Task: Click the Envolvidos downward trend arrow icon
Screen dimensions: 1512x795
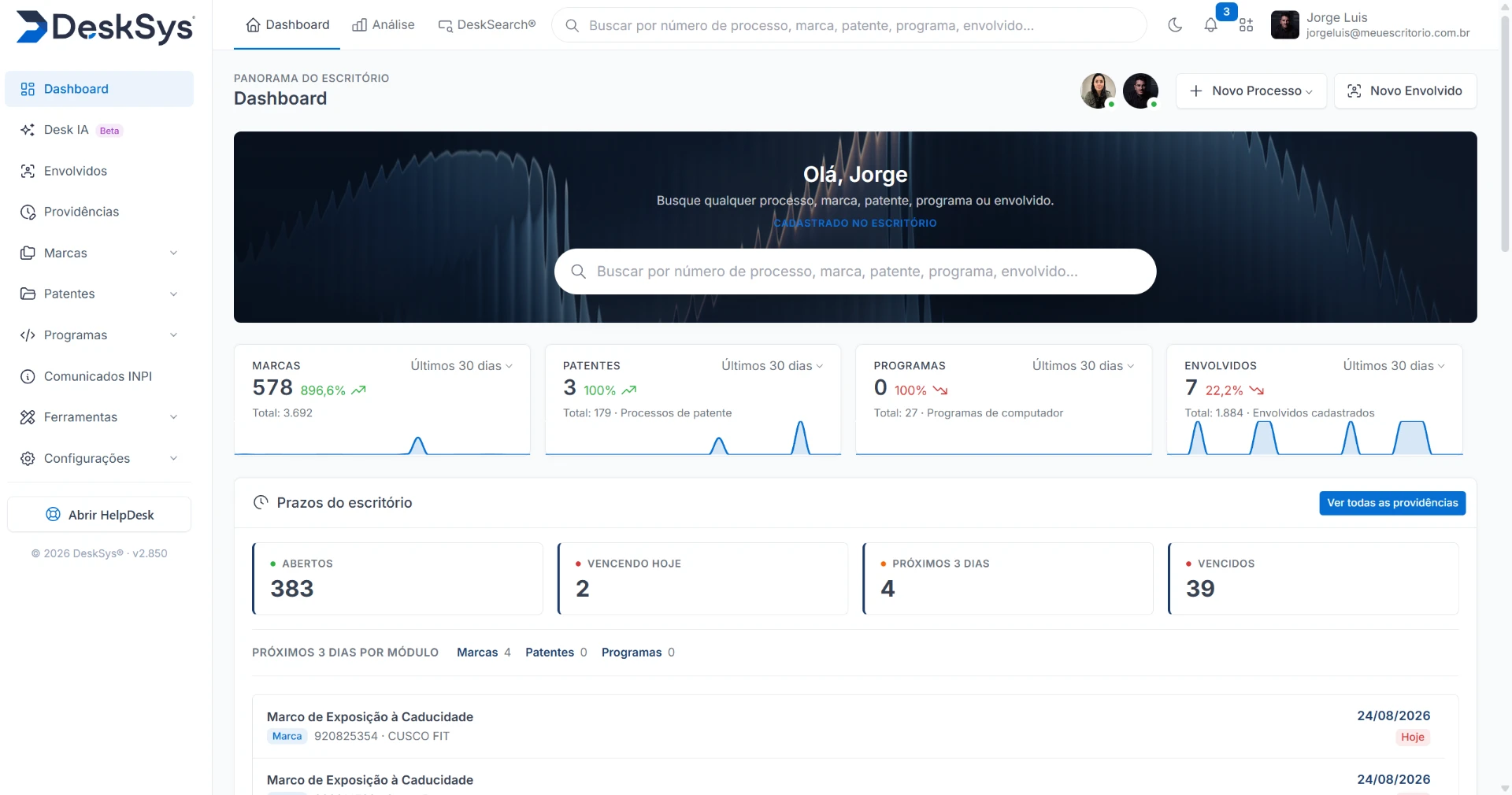Action: [1256, 390]
